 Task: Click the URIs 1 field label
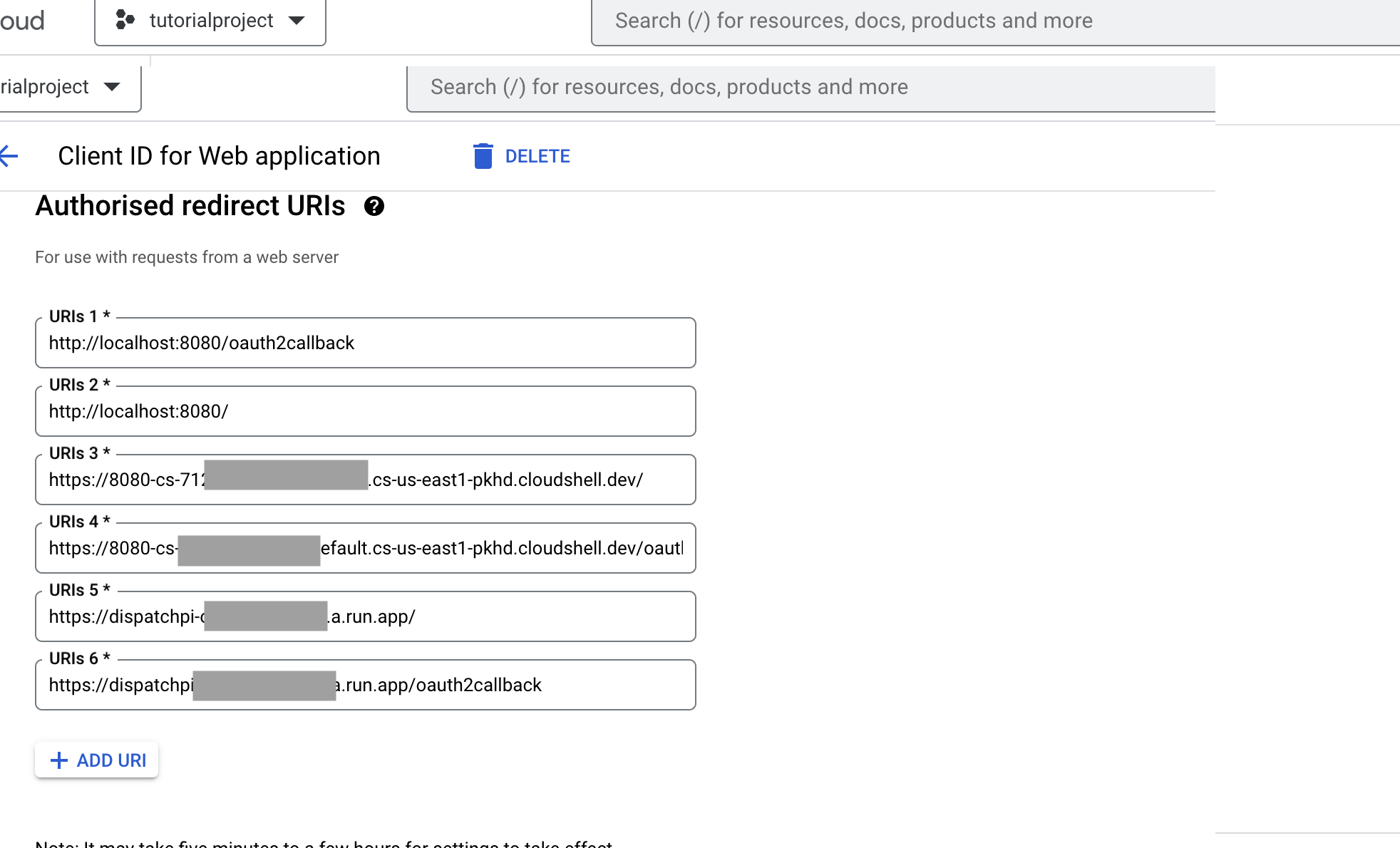(x=80, y=316)
